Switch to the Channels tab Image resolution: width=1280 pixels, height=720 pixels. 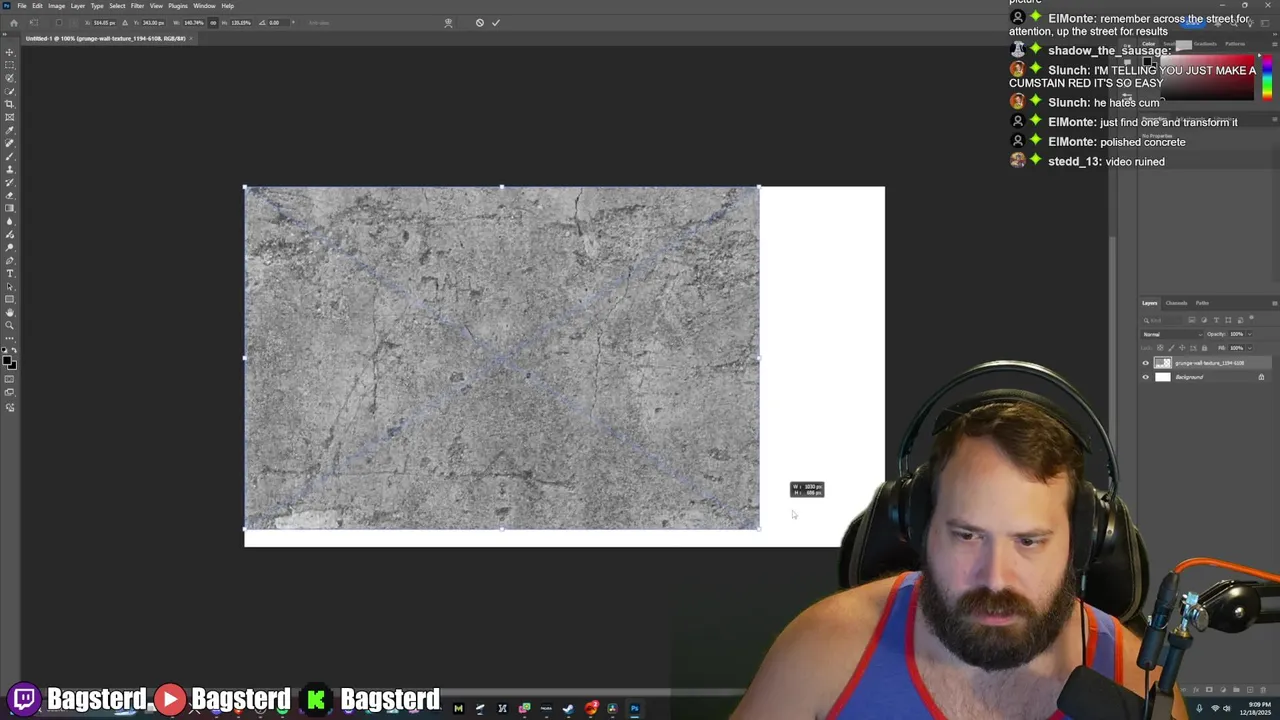click(1176, 303)
